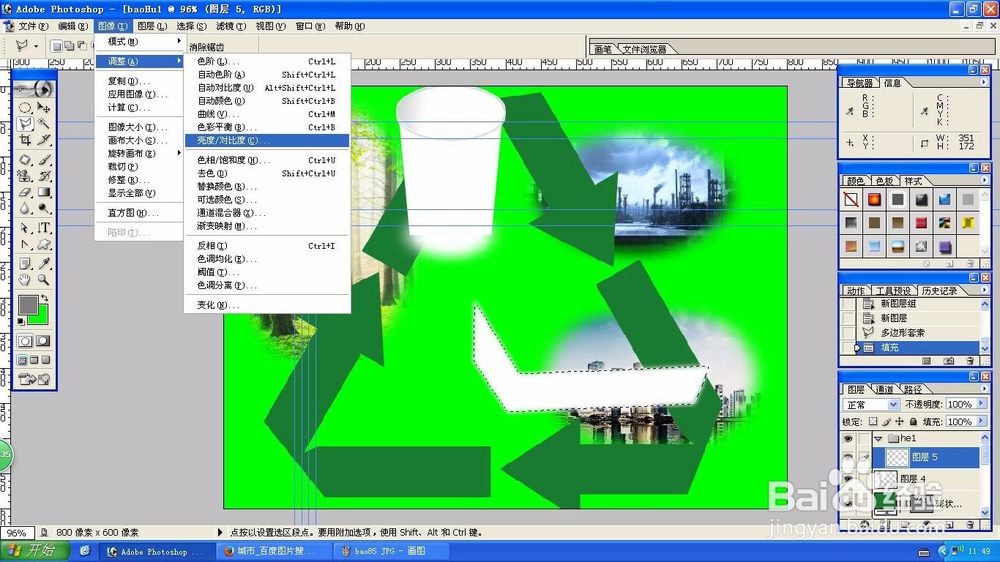
Task: Switch to 城市_百度图片搜 taskbar window
Action: pos(274,551)
